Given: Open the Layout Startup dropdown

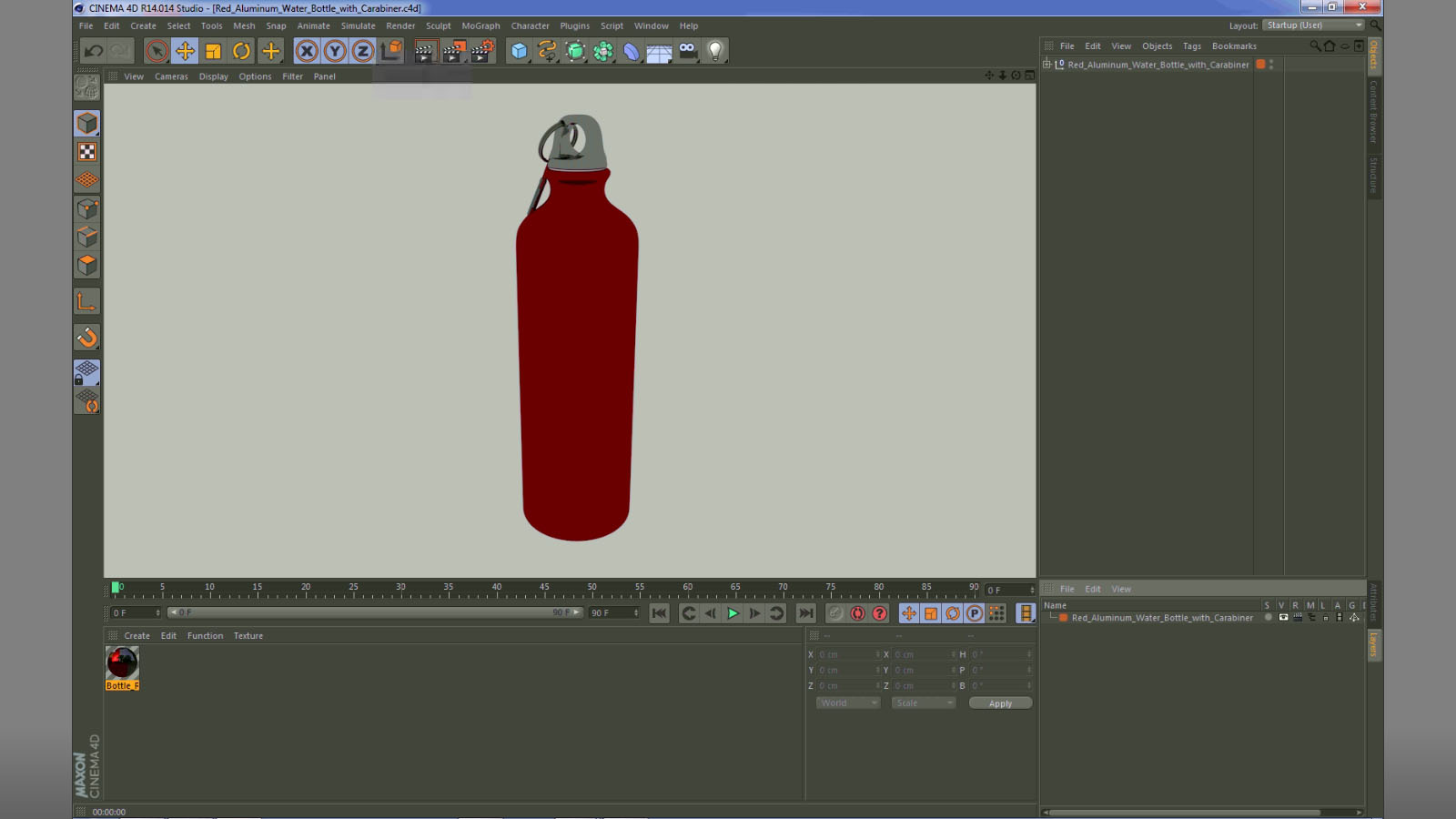Looking at the screenshot, I should (x=1313, y=25).
